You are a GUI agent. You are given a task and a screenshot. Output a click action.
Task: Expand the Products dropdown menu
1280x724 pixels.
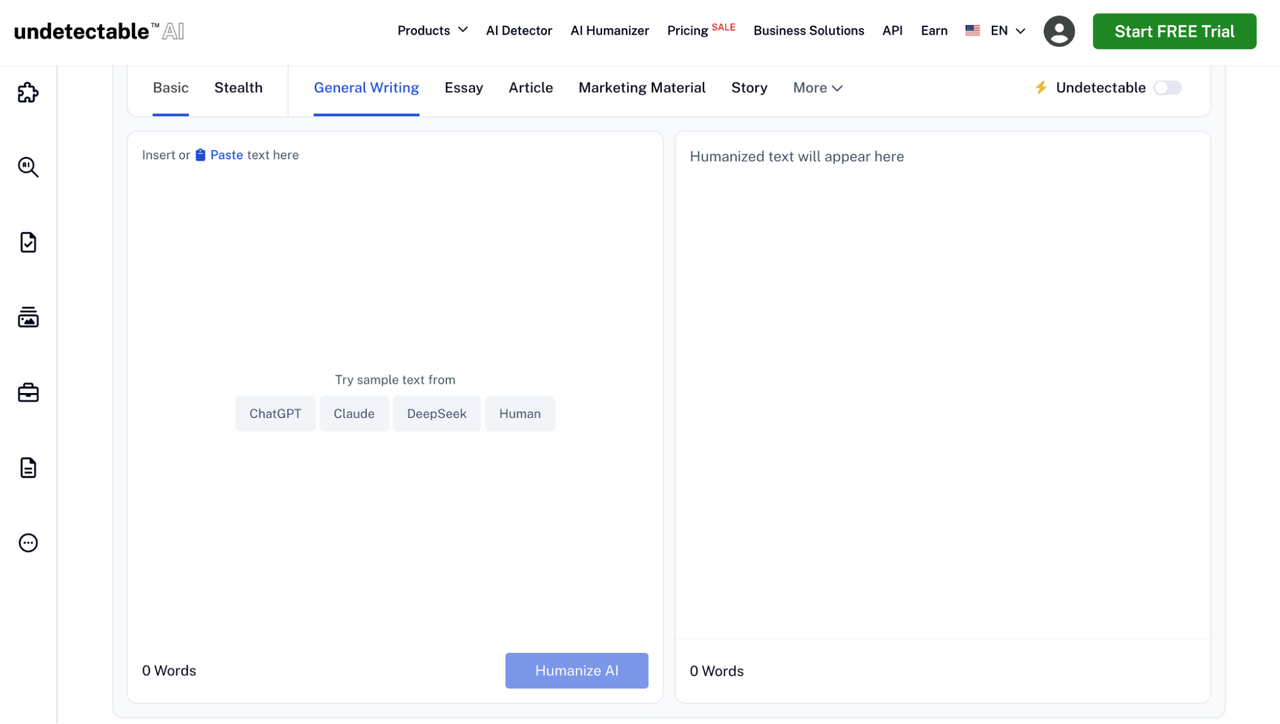point(432,31)
